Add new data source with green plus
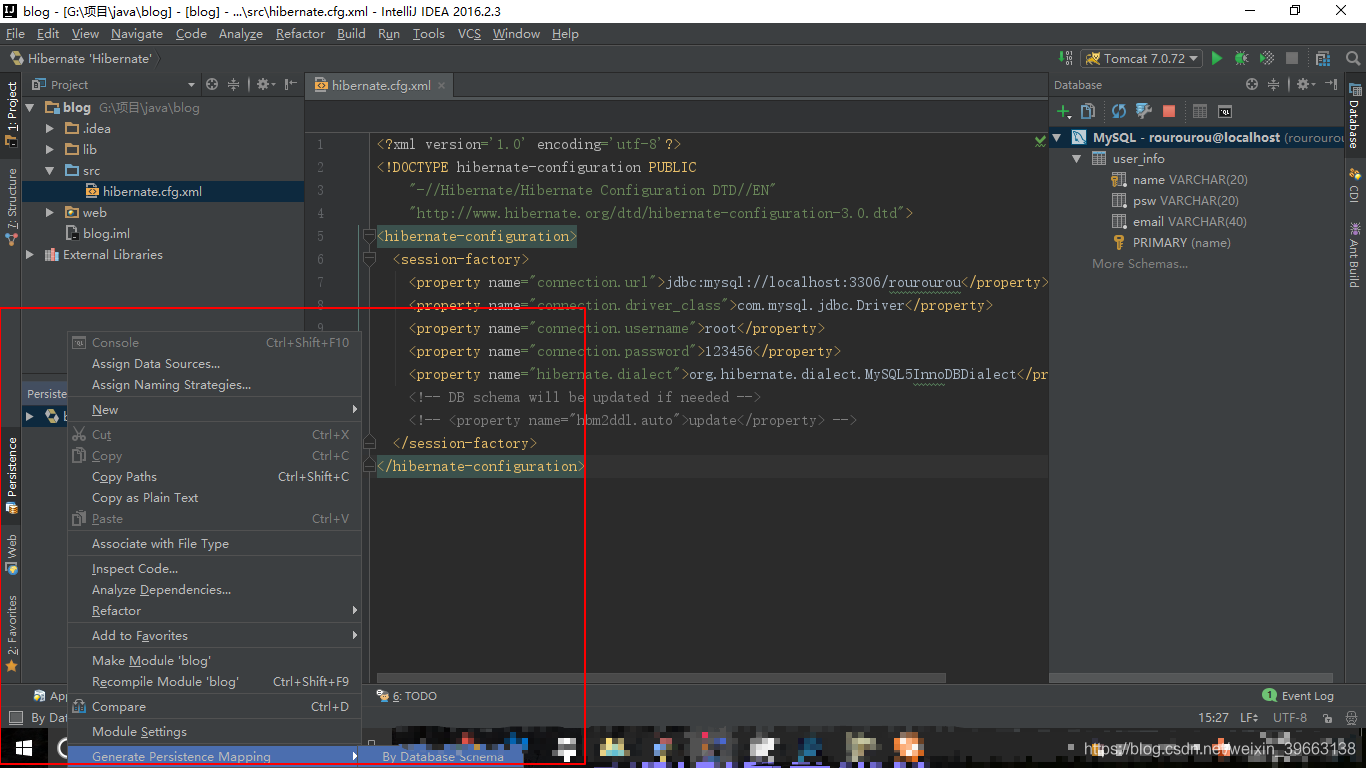This screenshot has width=1366, height=768. tap(1064, 112)
